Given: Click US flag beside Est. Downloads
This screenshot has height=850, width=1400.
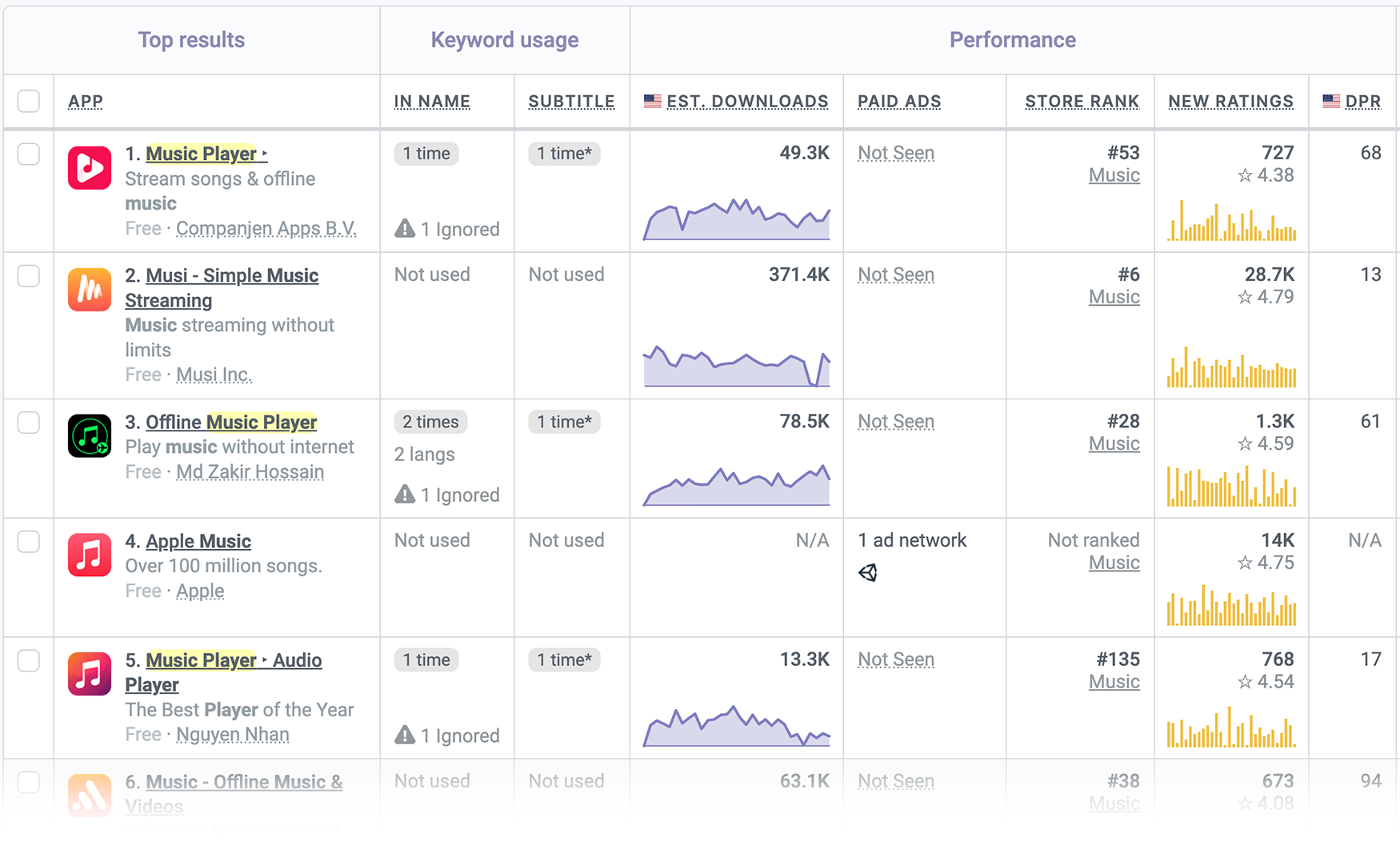Looking at the screenshot, I should coord(653,101).
